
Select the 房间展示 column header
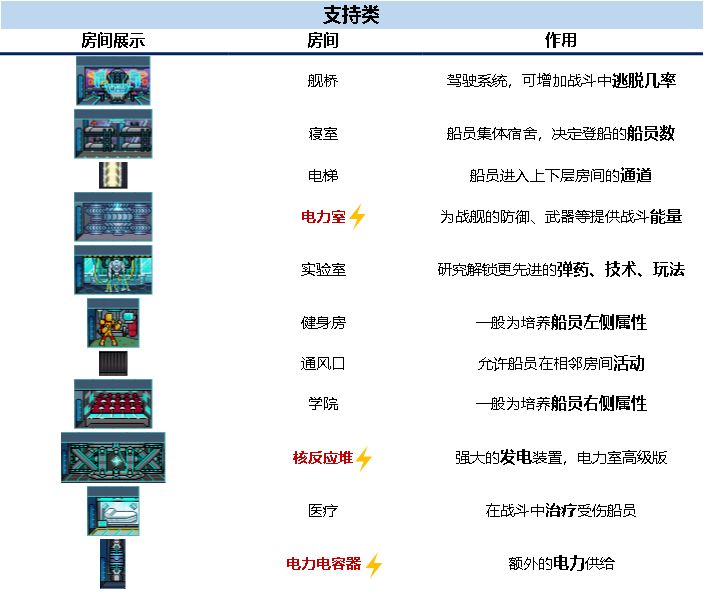tap(113, 41)
